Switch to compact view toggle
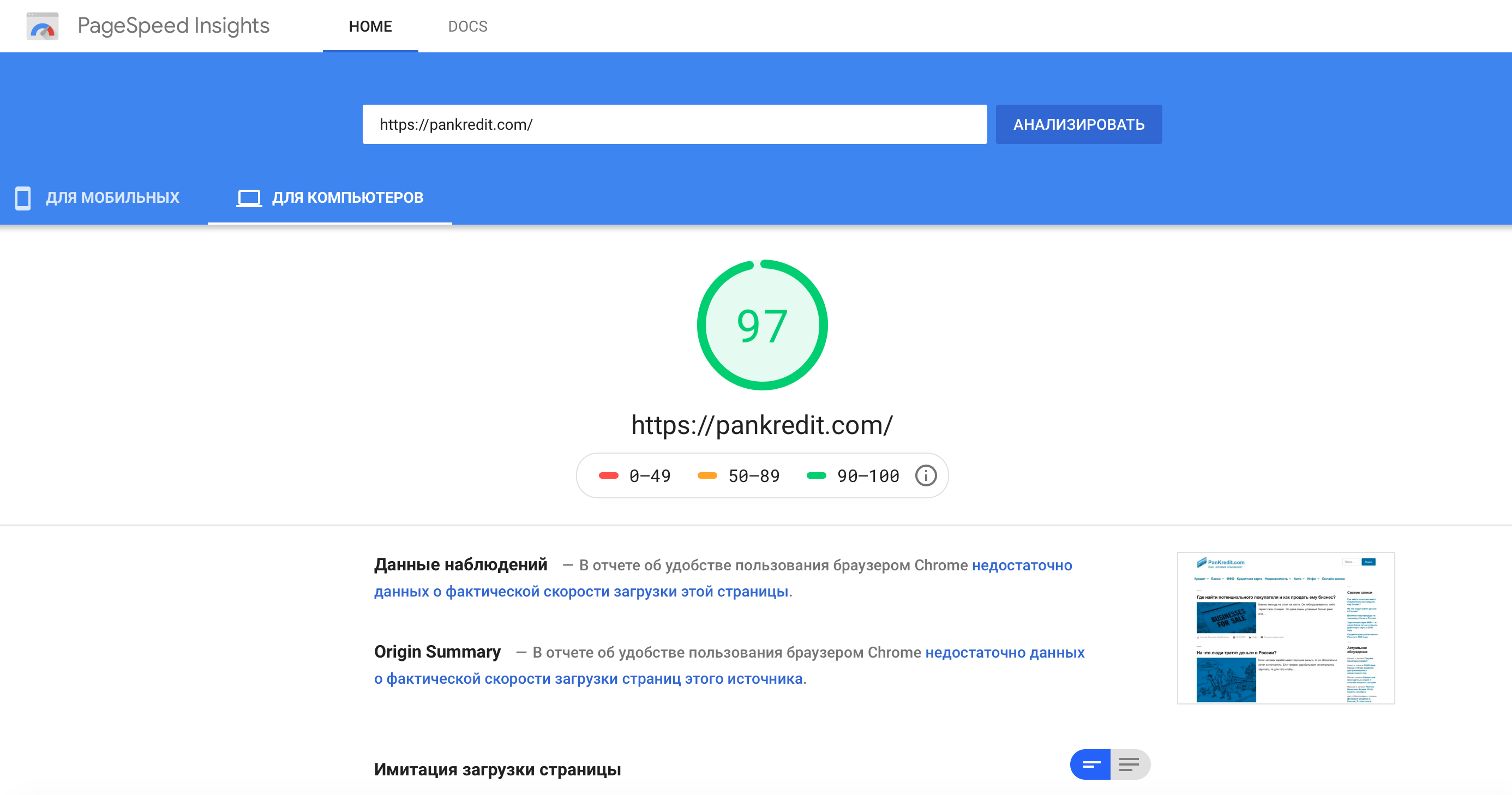Viewport: 1512px width, 795px height. 1090,764
